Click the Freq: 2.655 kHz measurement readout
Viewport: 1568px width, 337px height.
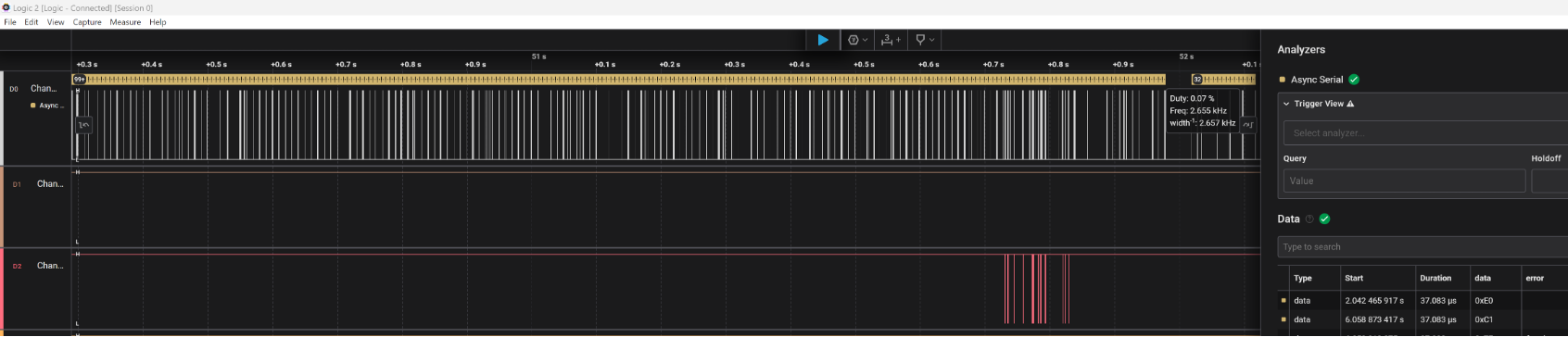coord(1197,111)
